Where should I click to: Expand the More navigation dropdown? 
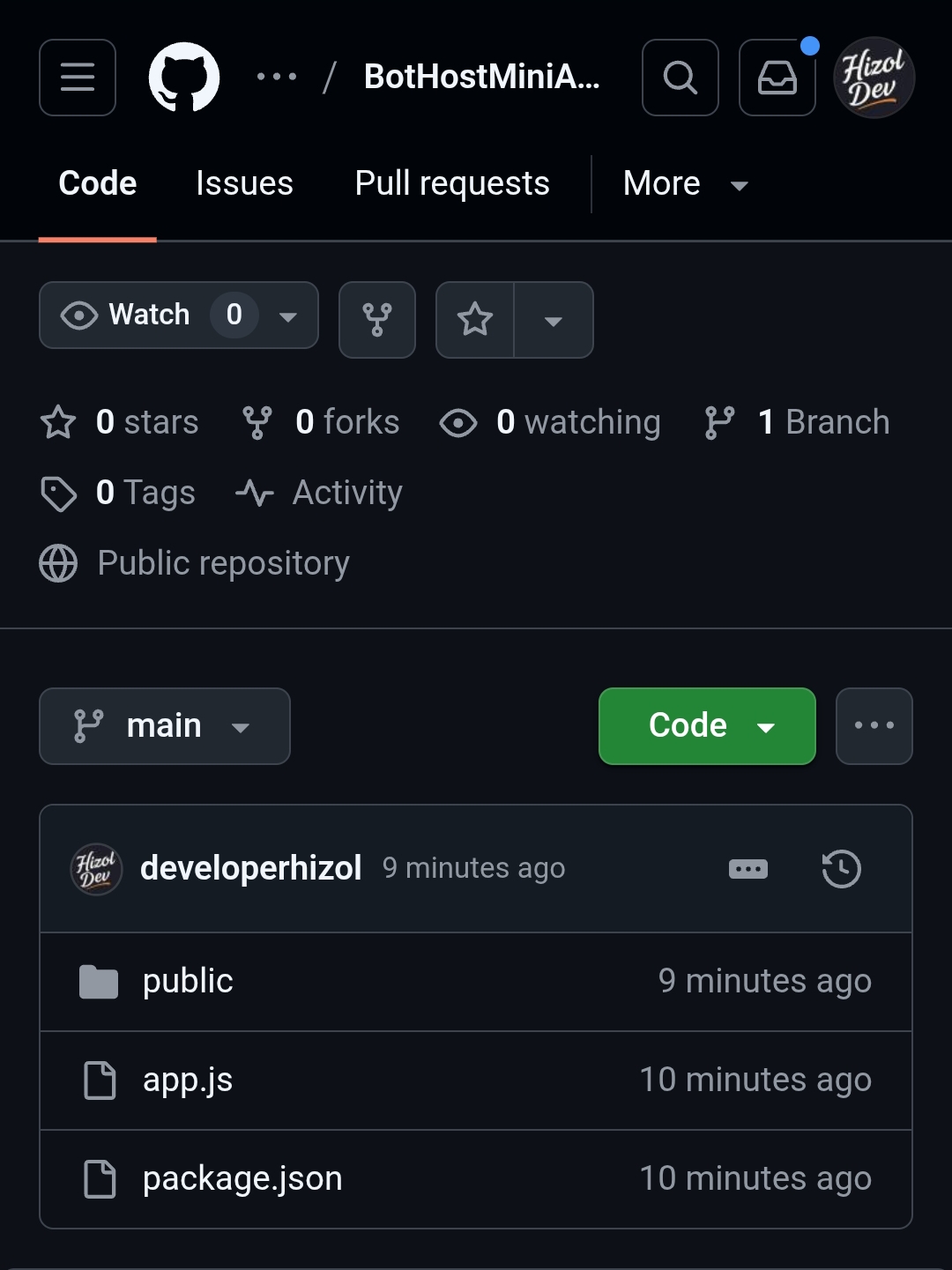[686, 183]
